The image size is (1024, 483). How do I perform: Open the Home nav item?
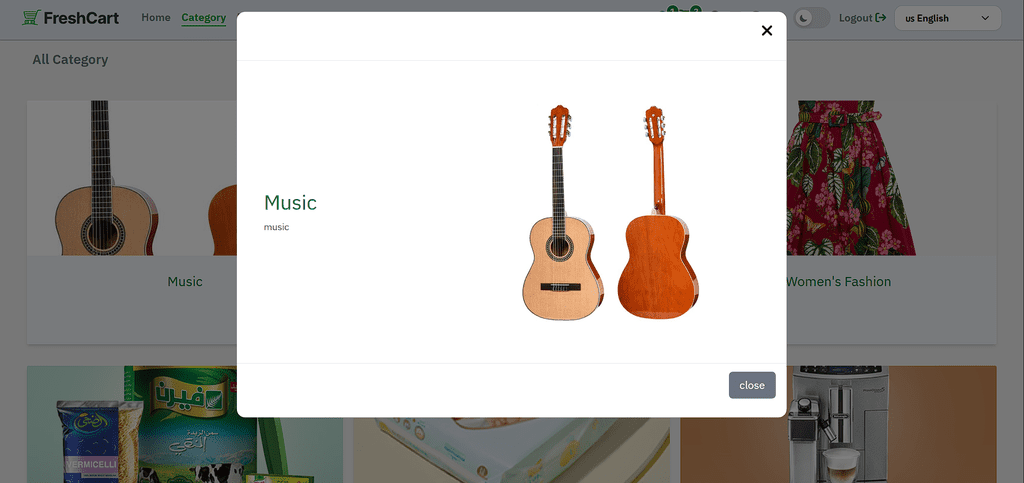point(155,18)
